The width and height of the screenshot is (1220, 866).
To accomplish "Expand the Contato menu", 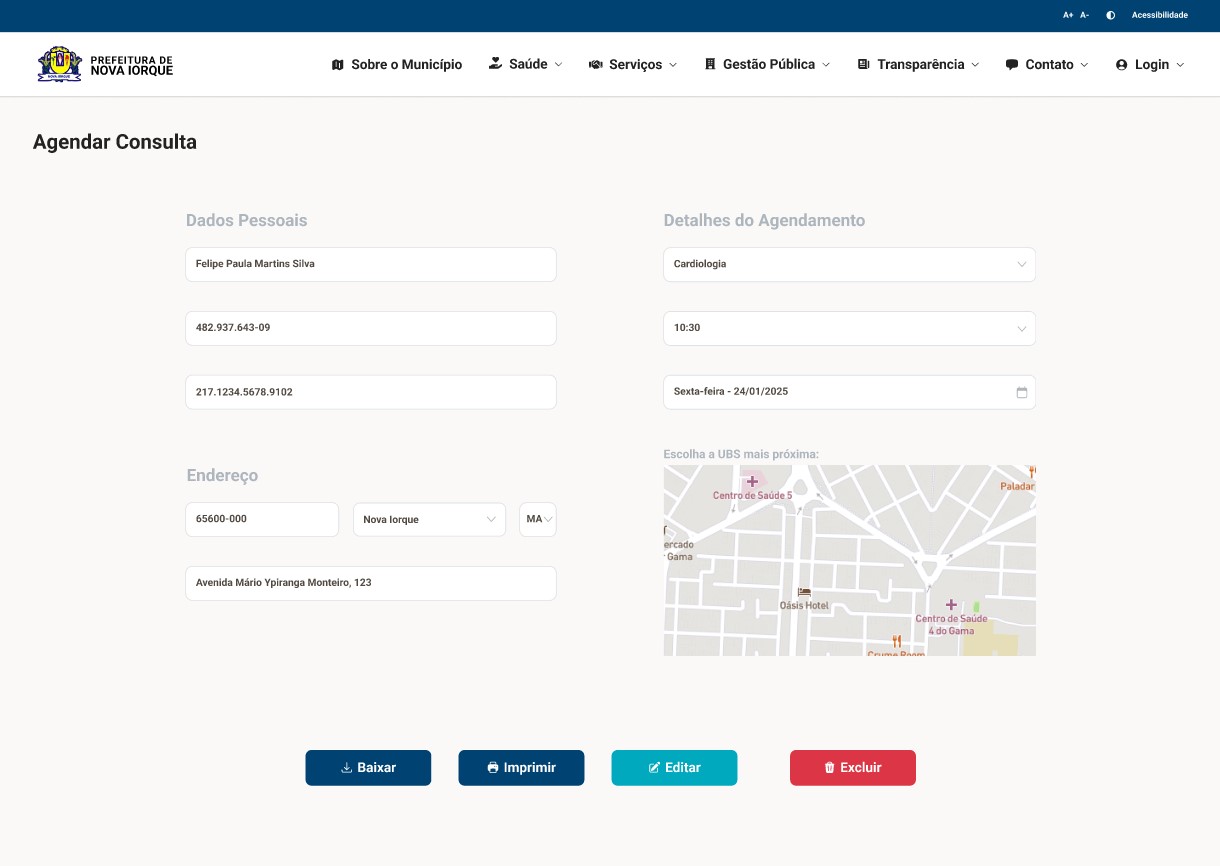I will 1047,64.
